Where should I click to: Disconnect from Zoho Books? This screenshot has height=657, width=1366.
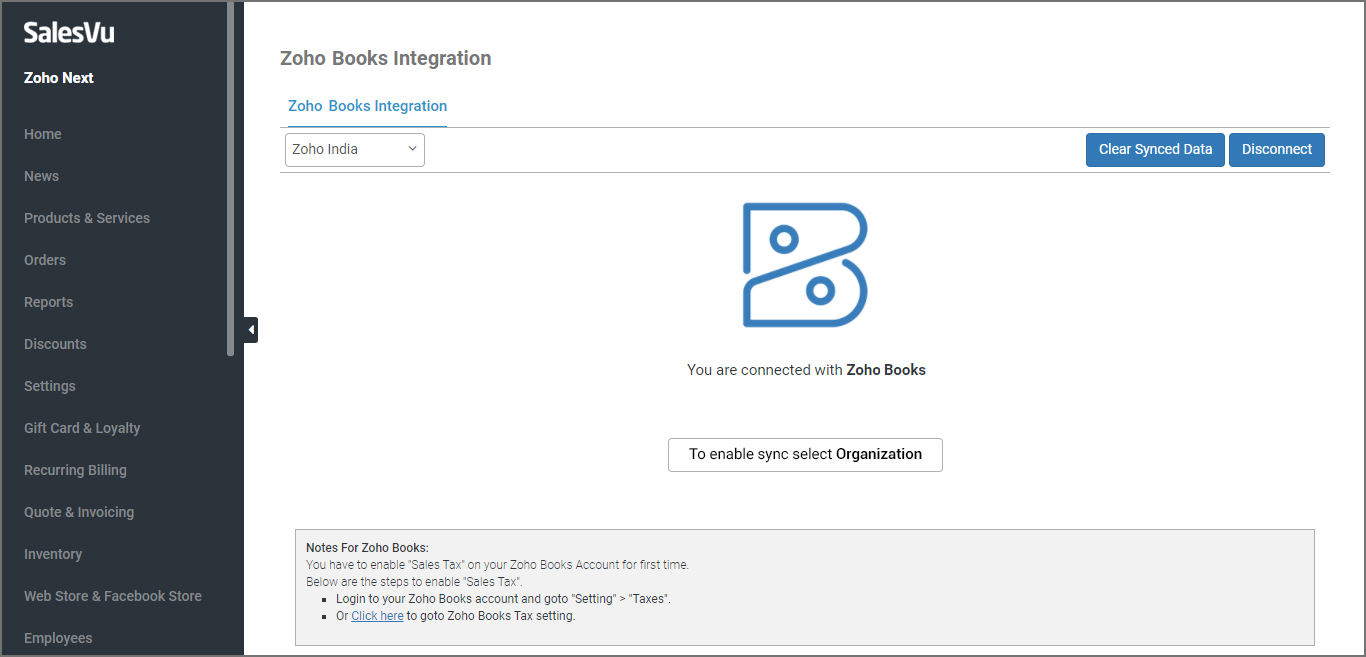click(x=1276, y=150)
